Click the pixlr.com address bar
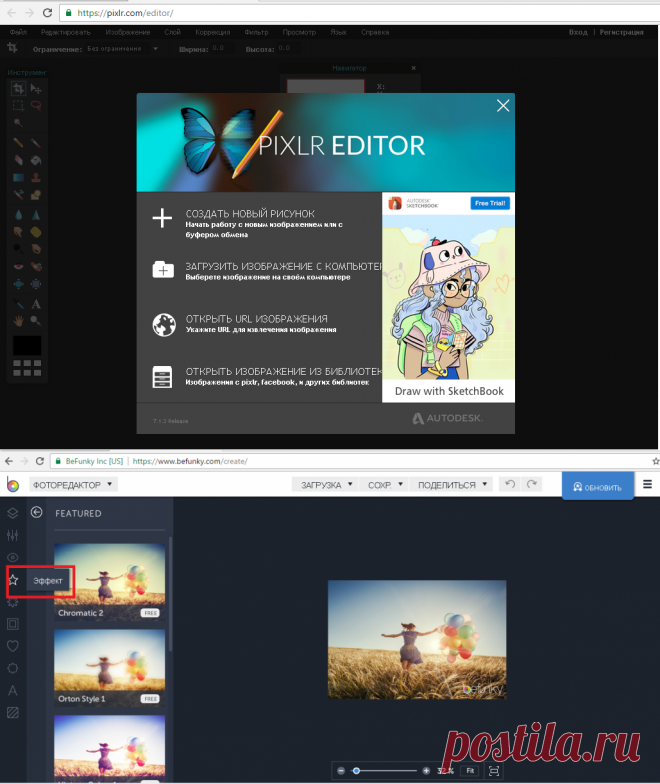The image size is (660, 784). [360, 12]
